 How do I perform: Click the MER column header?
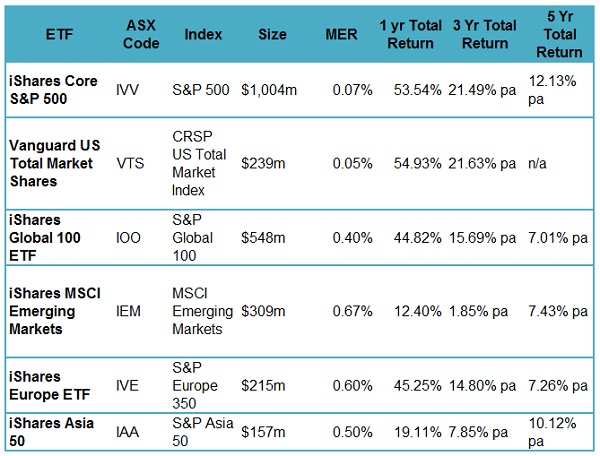point(340,33)
